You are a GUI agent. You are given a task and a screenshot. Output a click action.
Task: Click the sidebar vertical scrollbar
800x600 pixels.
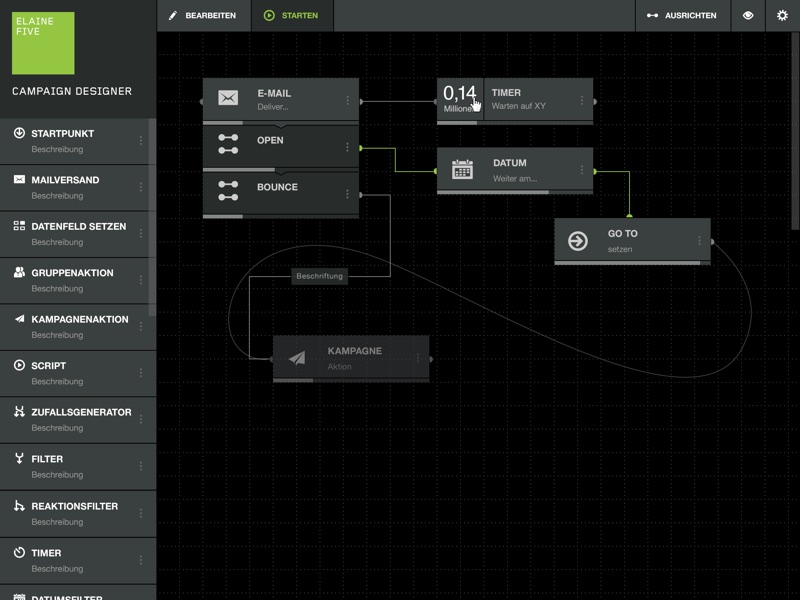pos(152,217)
